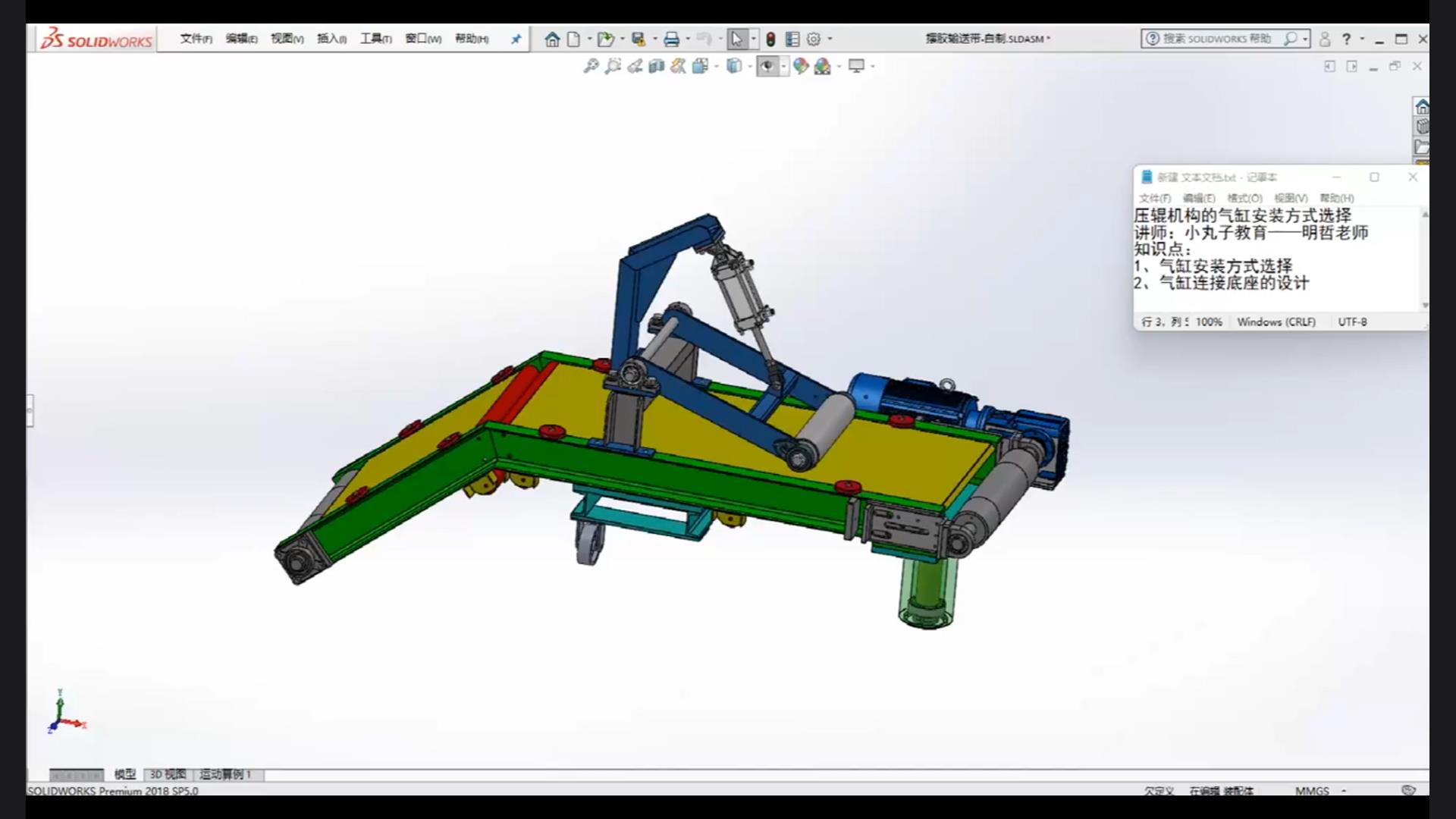The image size is (1456, 819).
Task: Open SOLIDWORKS Resources home tab in task pane
Action: [1422, 106]
